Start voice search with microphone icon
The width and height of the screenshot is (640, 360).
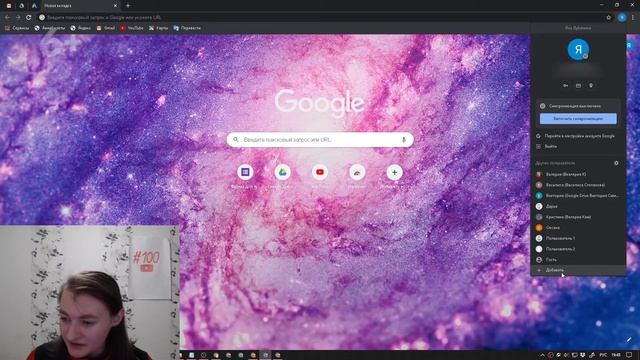[x=404, y=140]
